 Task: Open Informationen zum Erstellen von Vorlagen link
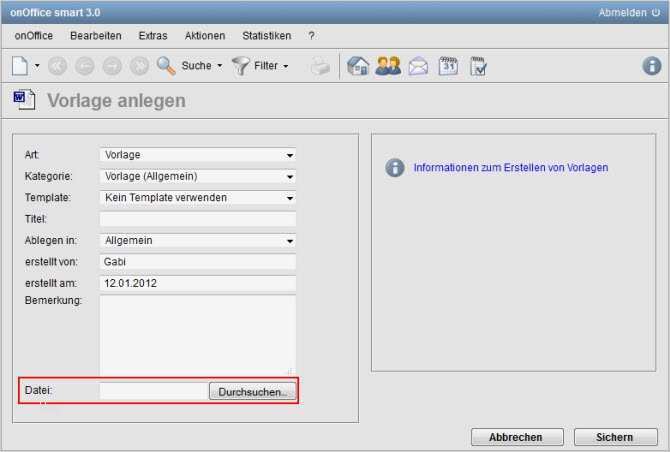pyautogui.click(x=511, y=167)
